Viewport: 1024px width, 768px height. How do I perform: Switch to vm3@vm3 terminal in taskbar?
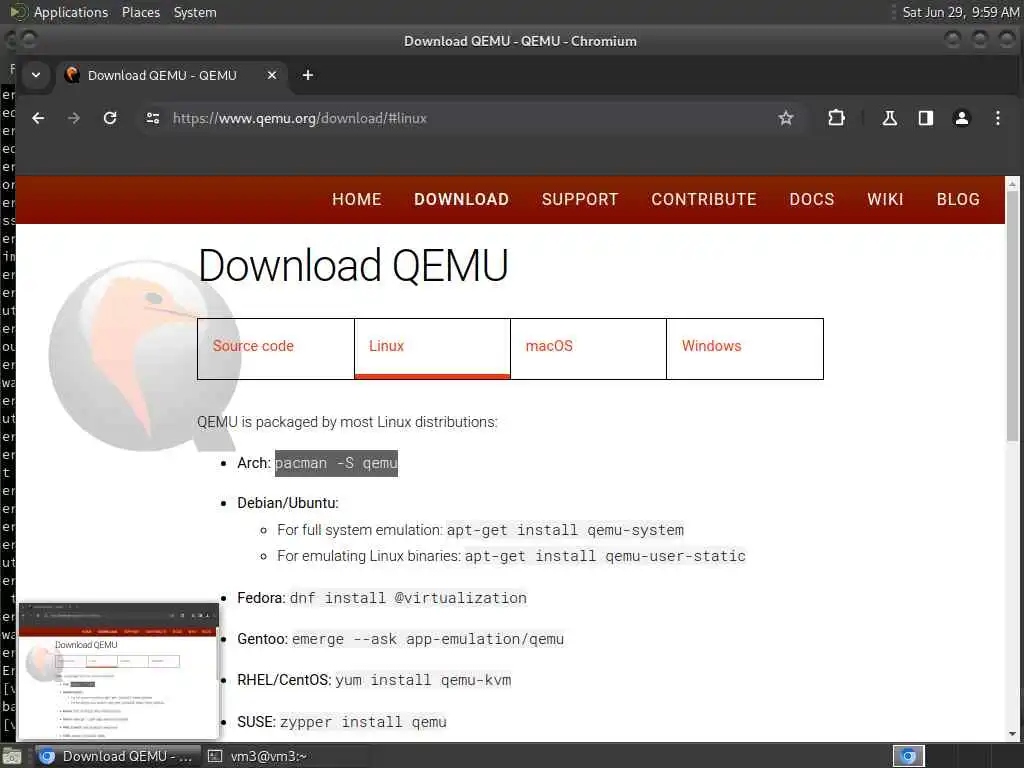click(x=258, y=756)
